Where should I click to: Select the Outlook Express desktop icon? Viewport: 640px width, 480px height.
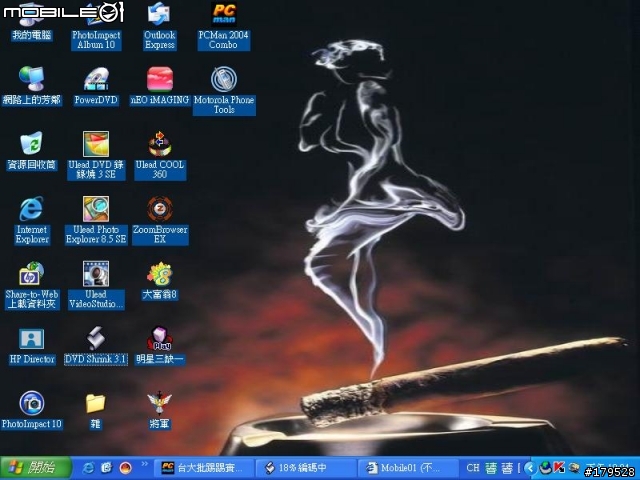pos(160,27)
